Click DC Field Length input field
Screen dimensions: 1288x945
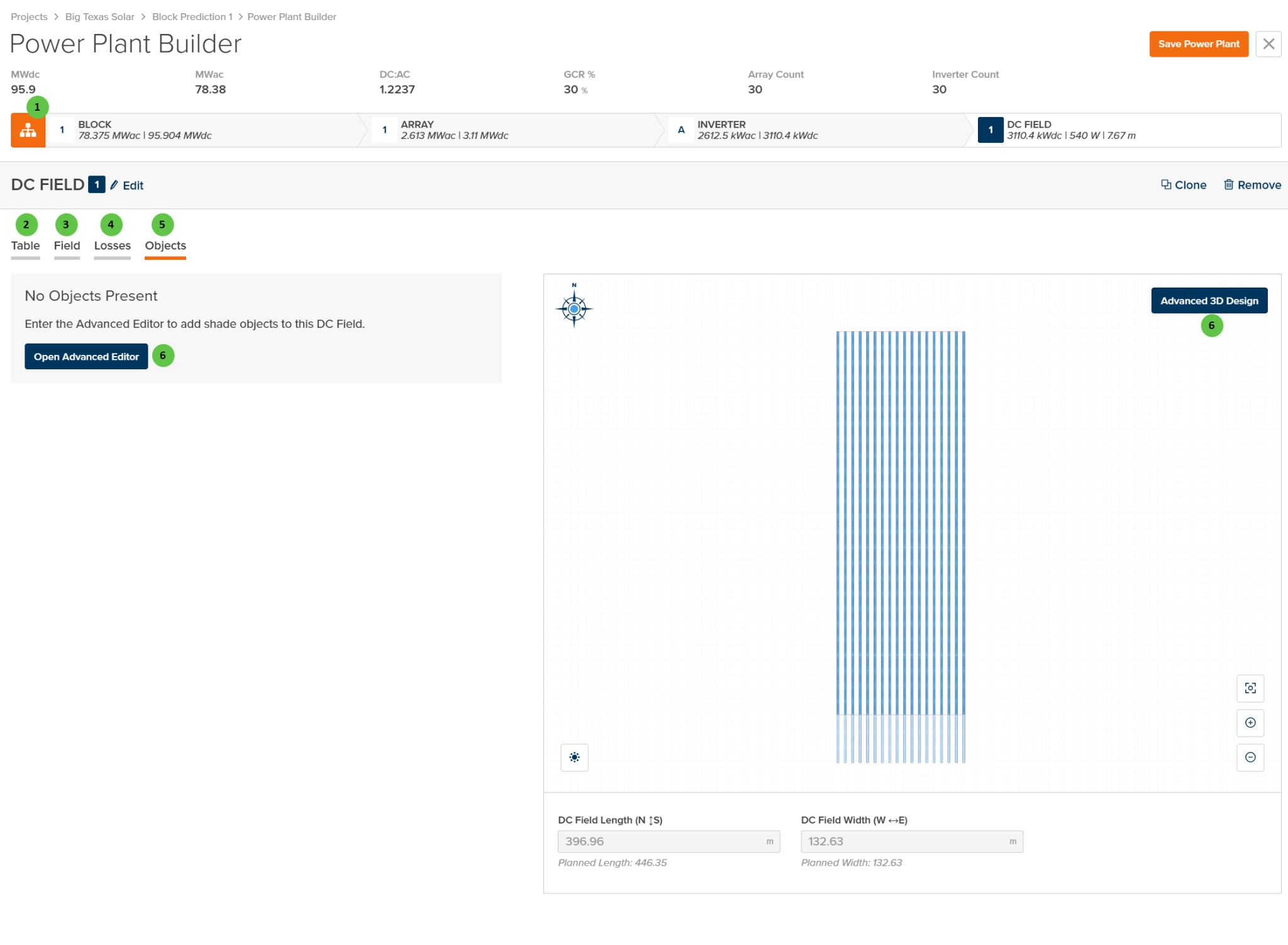pyautogui.click(x=669, y=841)
